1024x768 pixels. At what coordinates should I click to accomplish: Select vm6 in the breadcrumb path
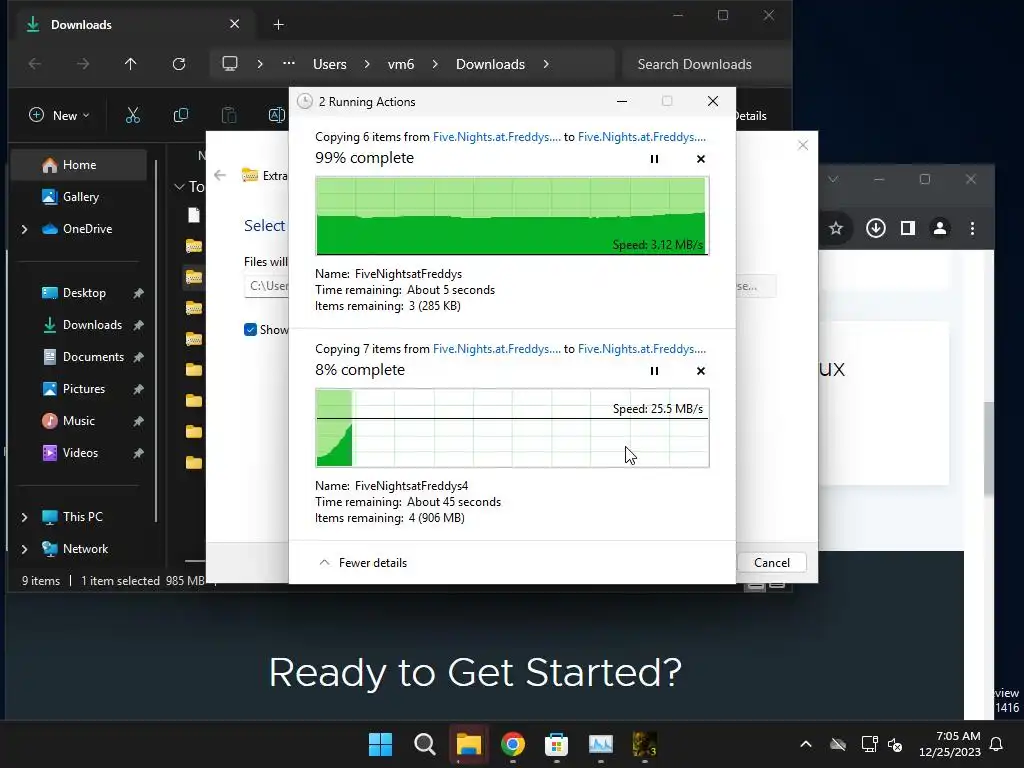[x=401, y=64]
